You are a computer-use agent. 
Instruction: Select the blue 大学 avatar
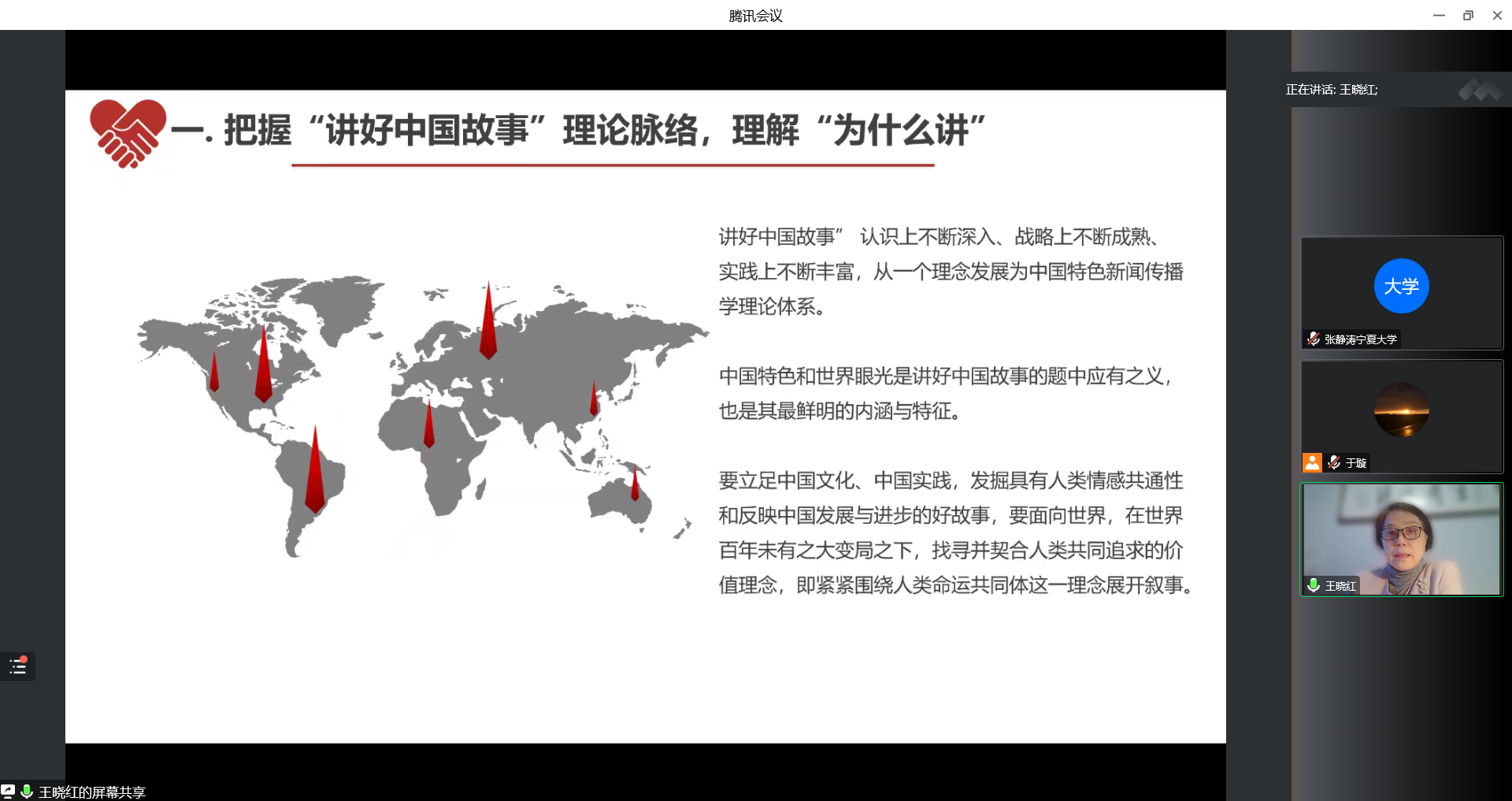tap(1401, 286)
